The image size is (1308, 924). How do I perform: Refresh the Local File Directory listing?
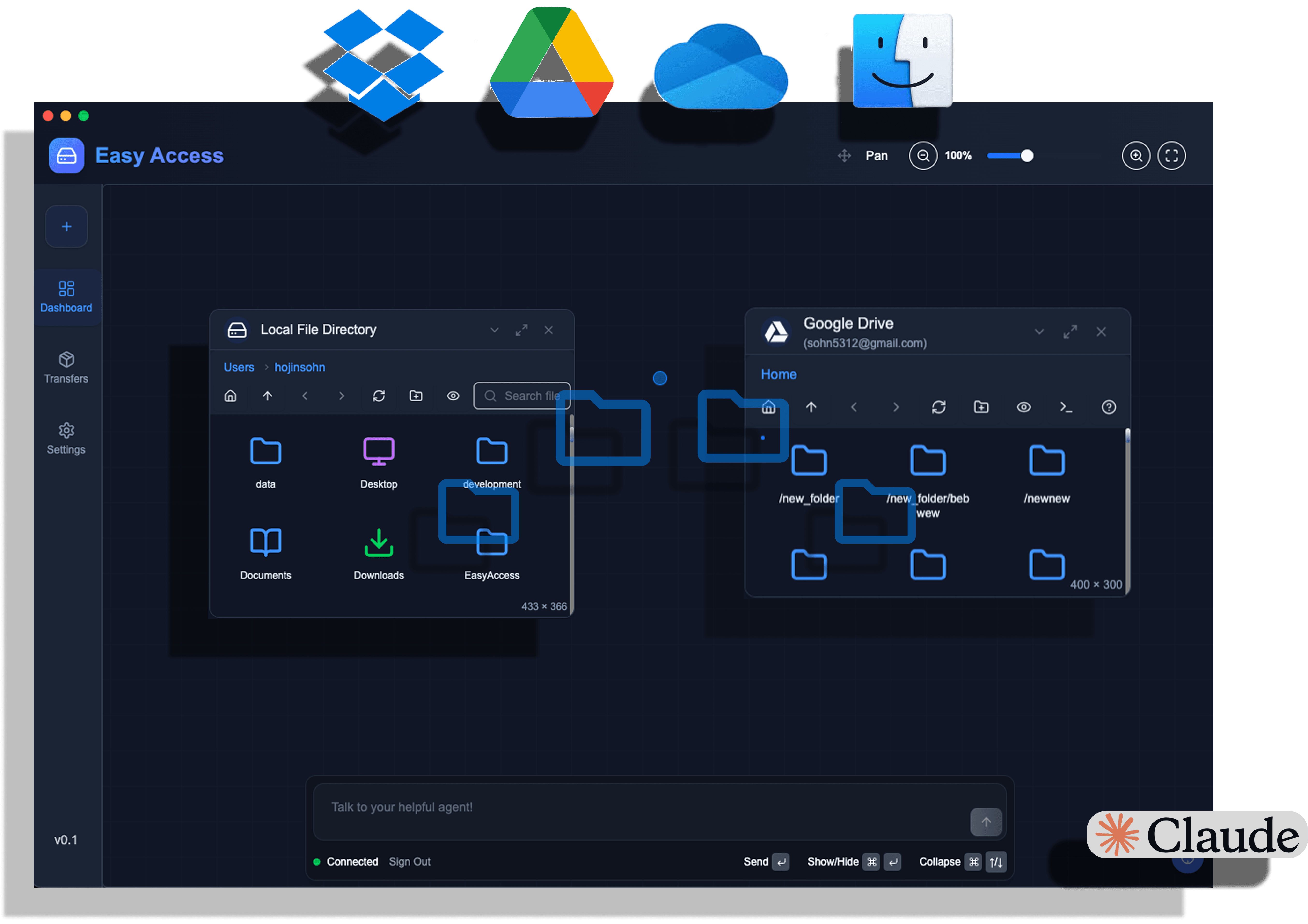[379, 396]
